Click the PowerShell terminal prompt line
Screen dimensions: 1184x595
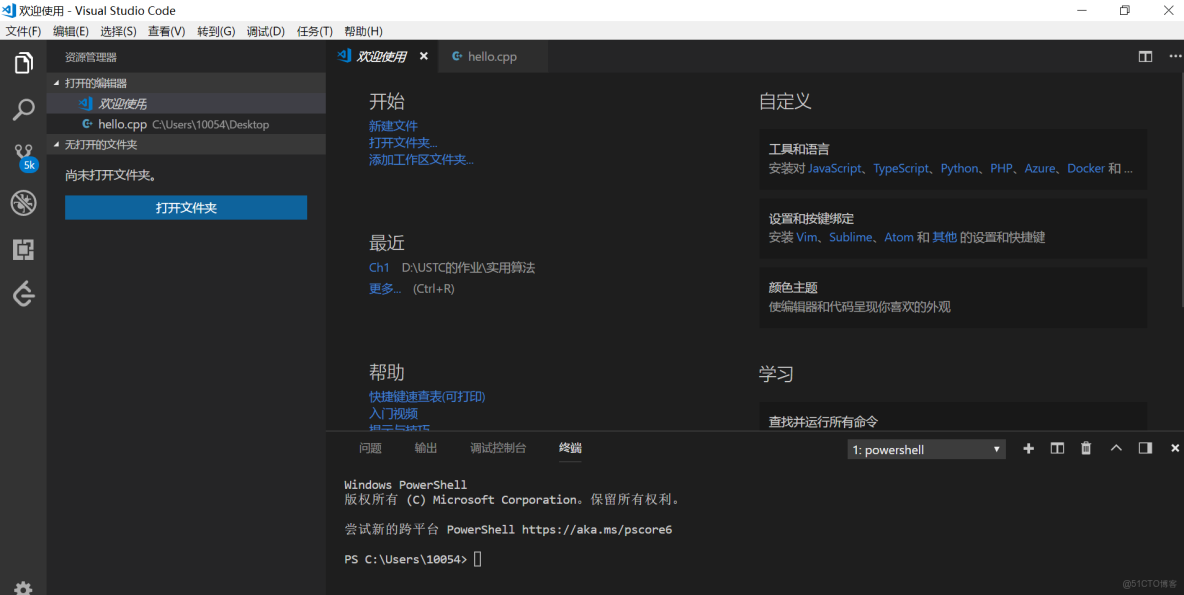click(412, 559)
